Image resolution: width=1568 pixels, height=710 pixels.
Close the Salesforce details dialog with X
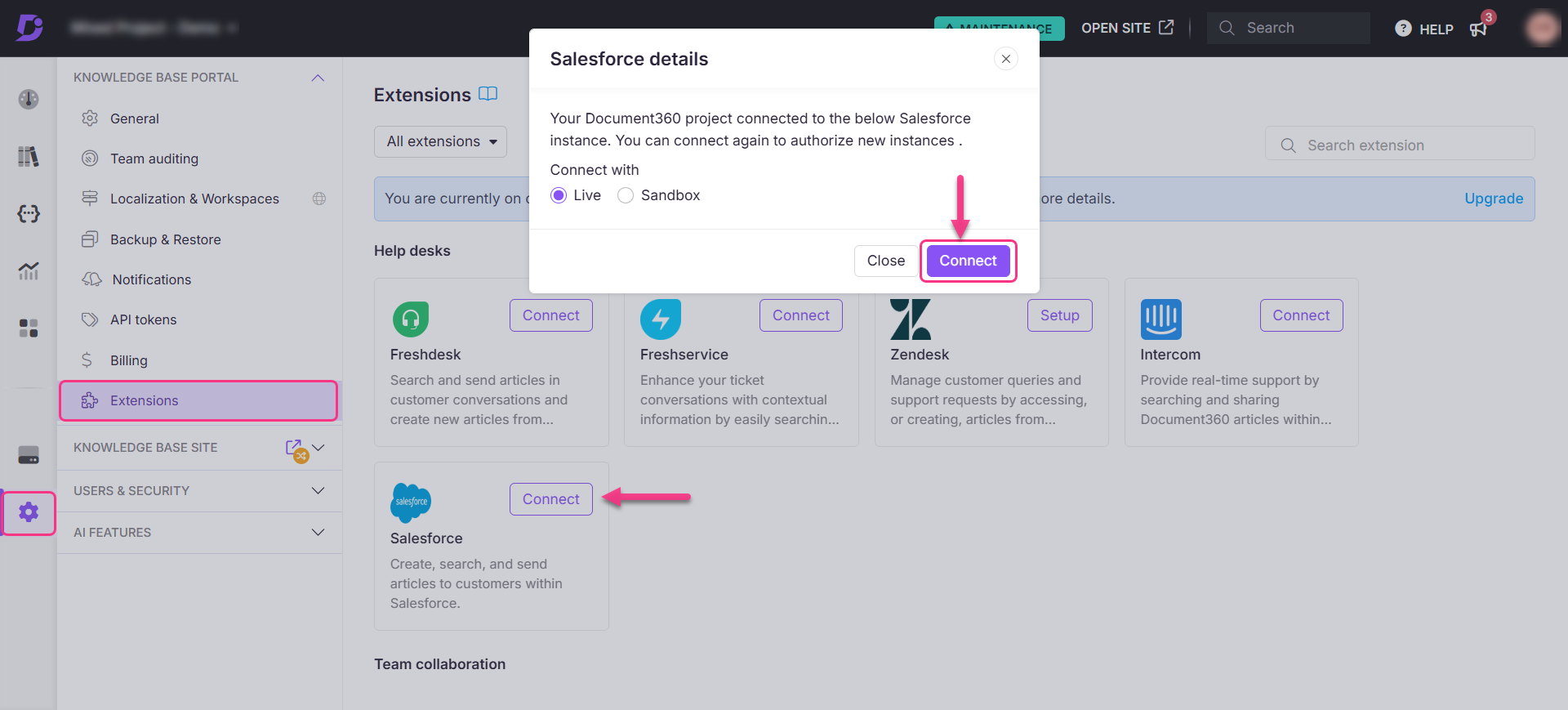pos(1006,59)
